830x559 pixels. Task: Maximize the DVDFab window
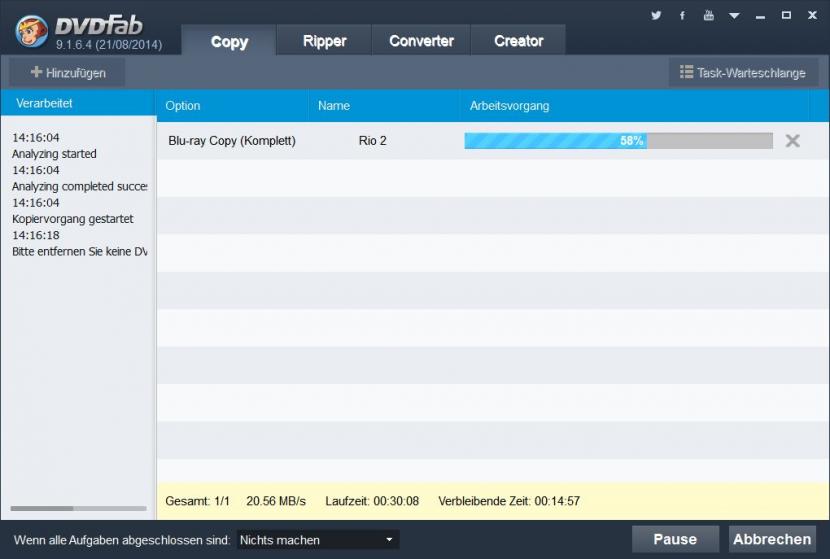786,15
